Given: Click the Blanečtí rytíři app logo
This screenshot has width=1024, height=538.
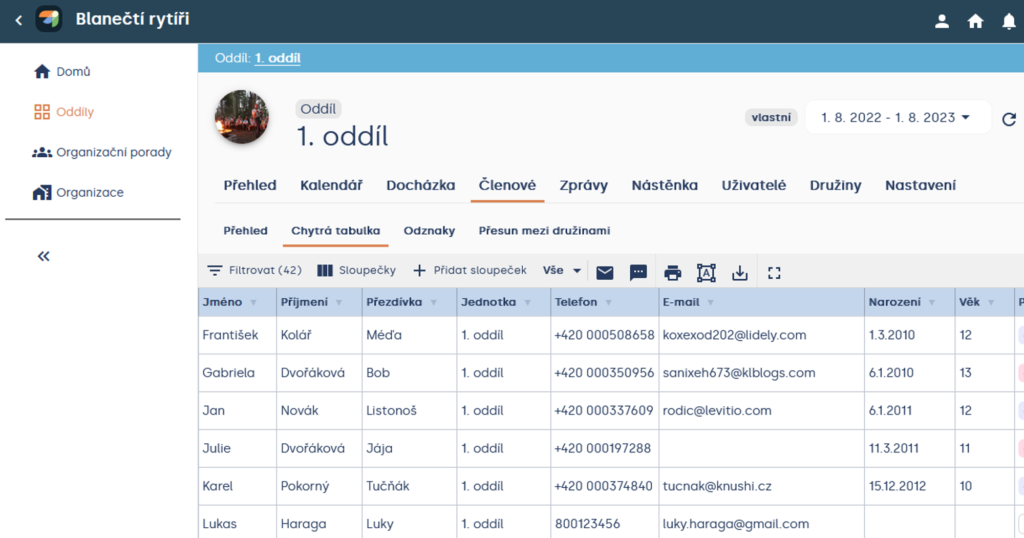Looking at the screenshot, I should tap(49, 19).
